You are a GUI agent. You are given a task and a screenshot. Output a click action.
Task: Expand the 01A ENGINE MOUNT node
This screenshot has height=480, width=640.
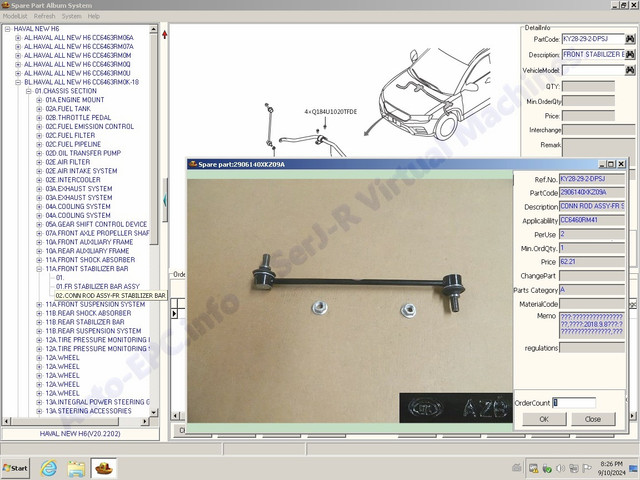point(39,100)
